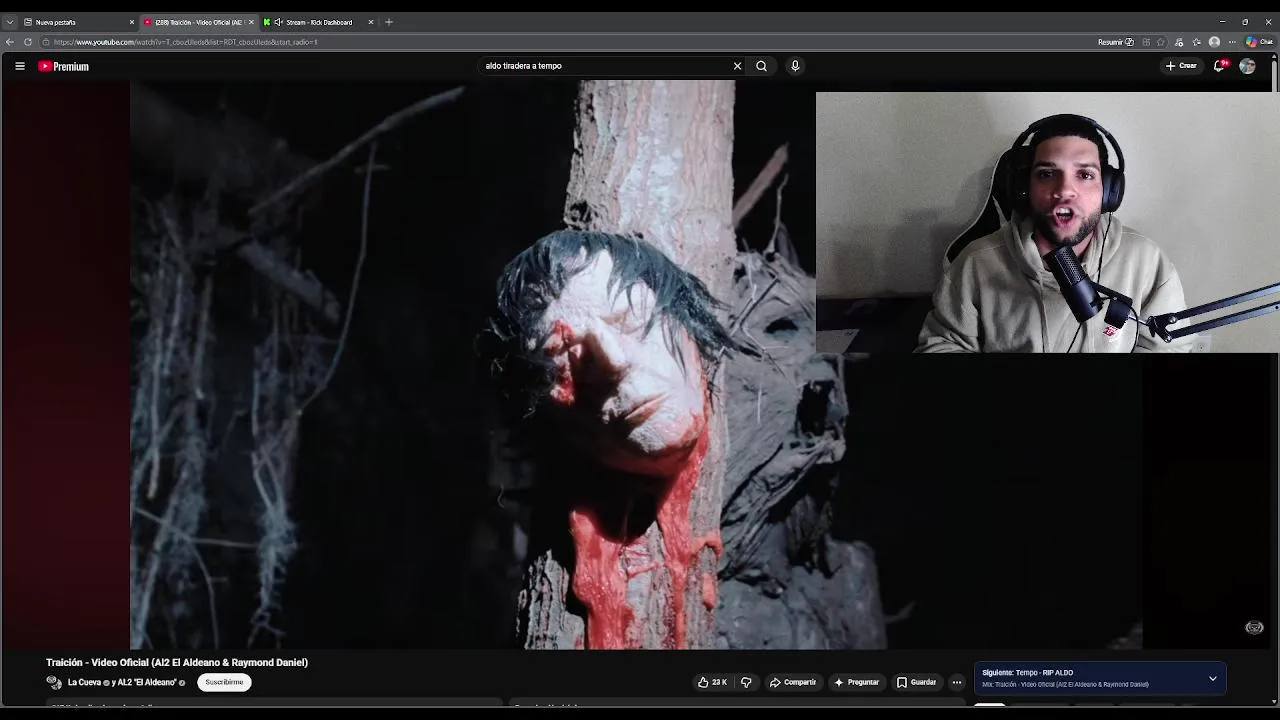Open browser profile avatar
Screen dimensions: 1280x720
(1214, 42)
